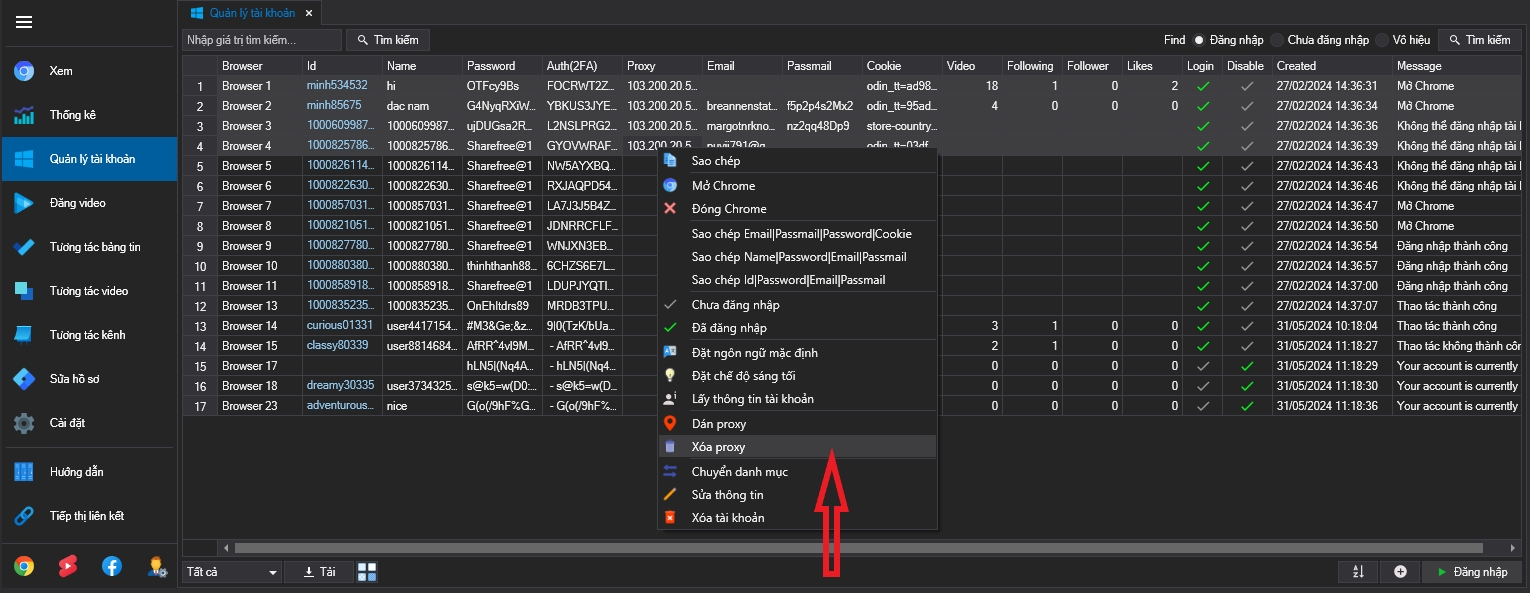Image resolution: width=1530 pixels, height=593 pixels.
Task: Select Mở Chrome from context menu
Action: pyautogui.click(x=723, y=186)
